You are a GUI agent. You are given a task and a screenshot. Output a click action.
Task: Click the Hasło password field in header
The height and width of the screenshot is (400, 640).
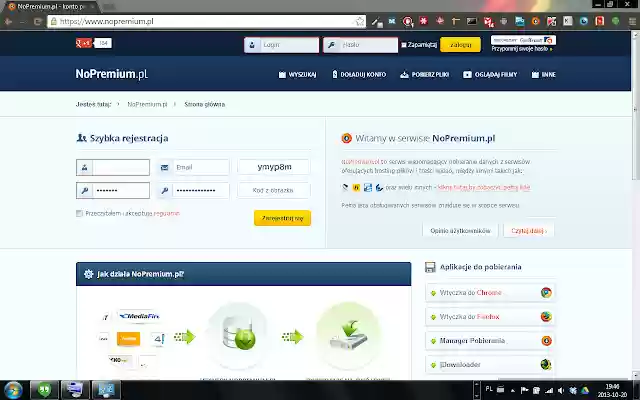click(360, 45)
